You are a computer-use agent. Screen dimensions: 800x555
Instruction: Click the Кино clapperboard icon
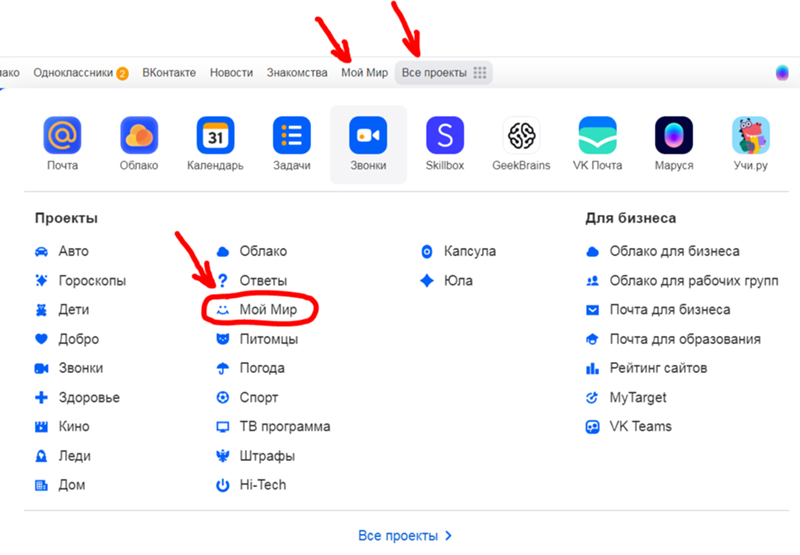[x=41, y=426]
